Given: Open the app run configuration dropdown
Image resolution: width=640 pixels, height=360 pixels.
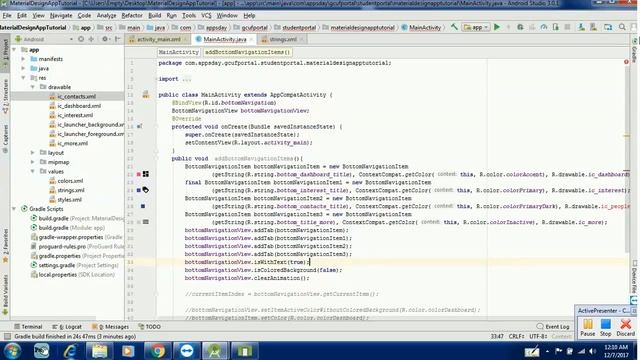Looking at the screenshot, I should [x=476, y=27].
